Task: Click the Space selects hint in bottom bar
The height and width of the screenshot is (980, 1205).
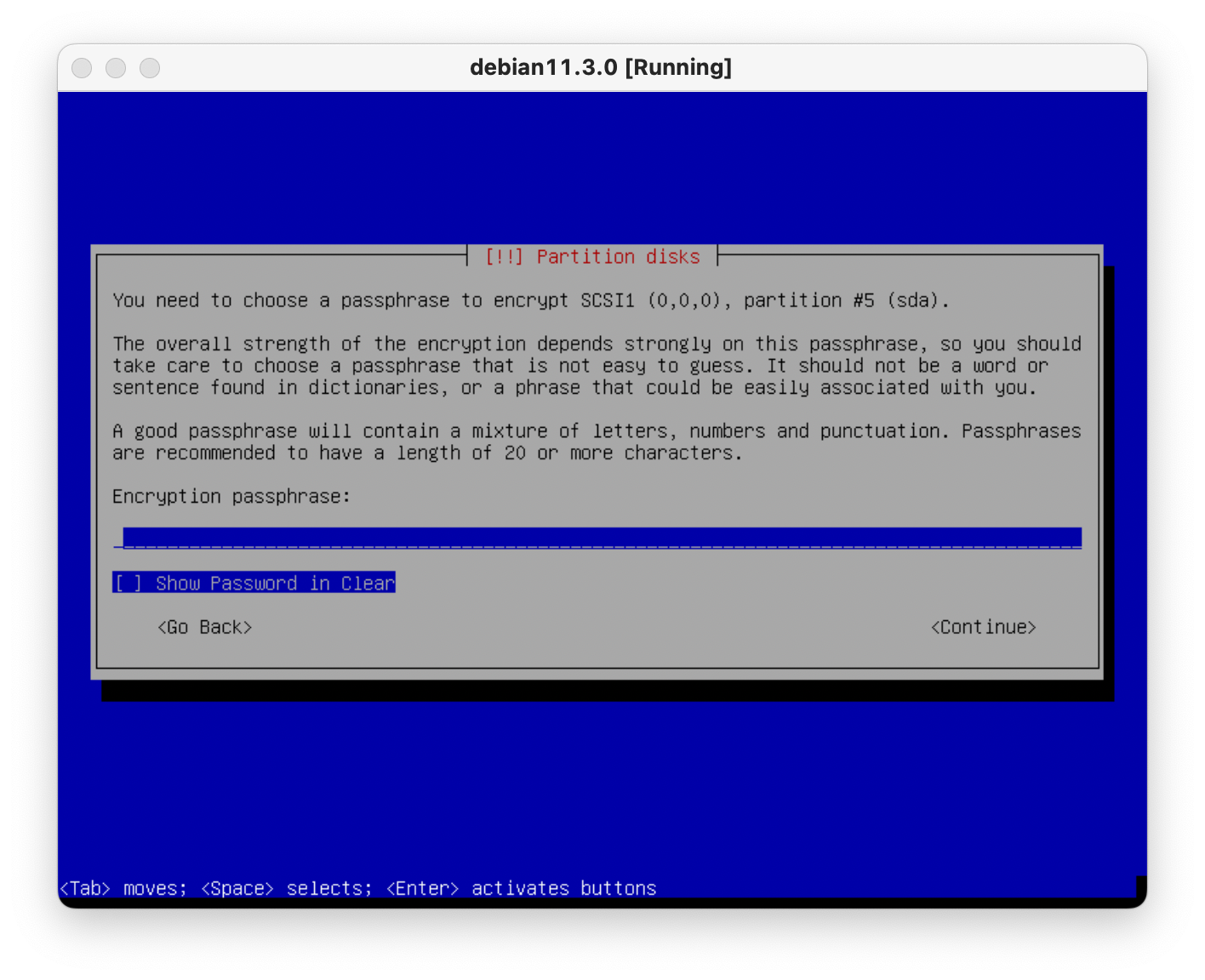Action: point(286,889)
